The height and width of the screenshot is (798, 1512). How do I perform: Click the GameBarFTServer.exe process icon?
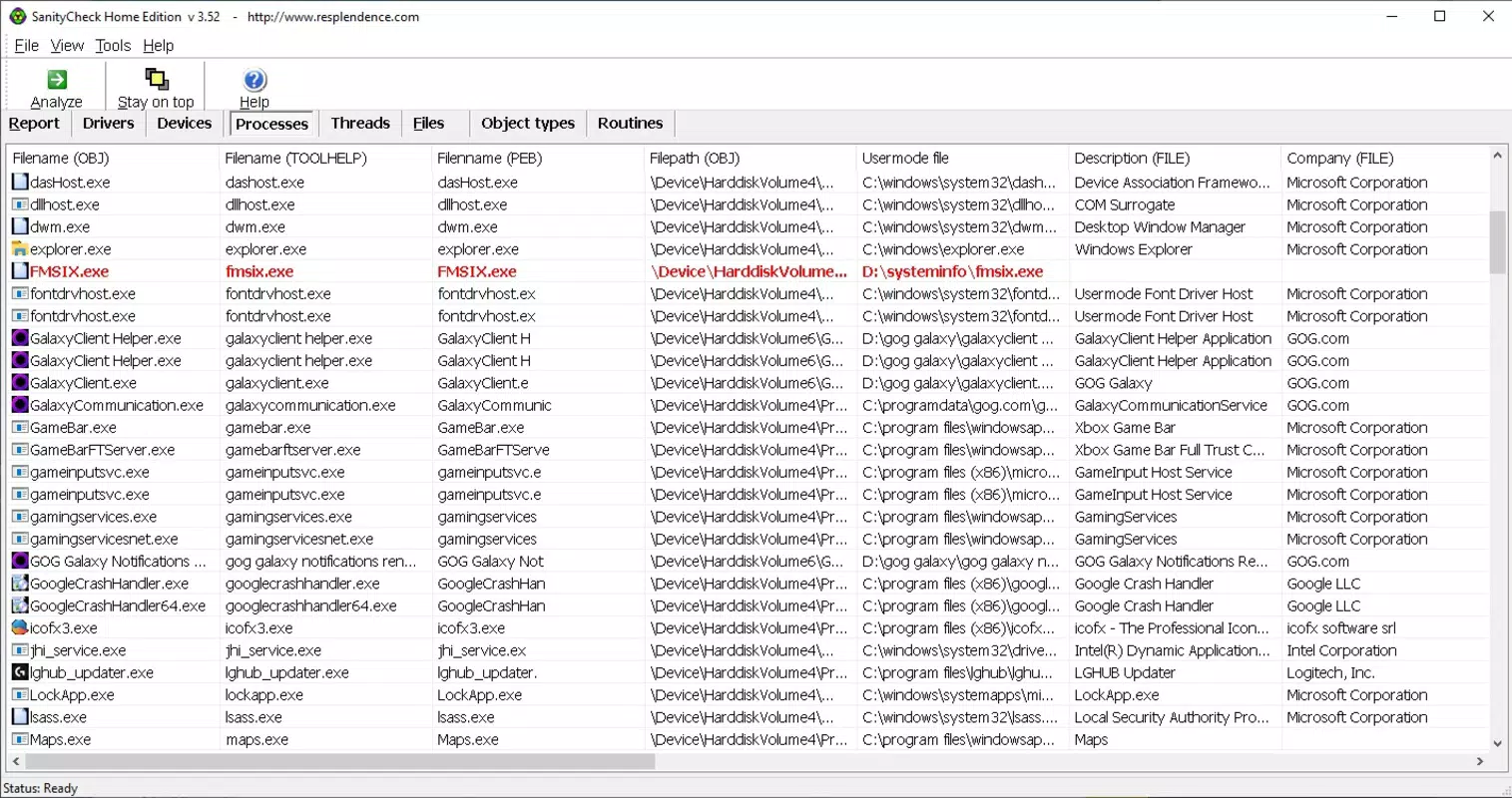[20, 449]
